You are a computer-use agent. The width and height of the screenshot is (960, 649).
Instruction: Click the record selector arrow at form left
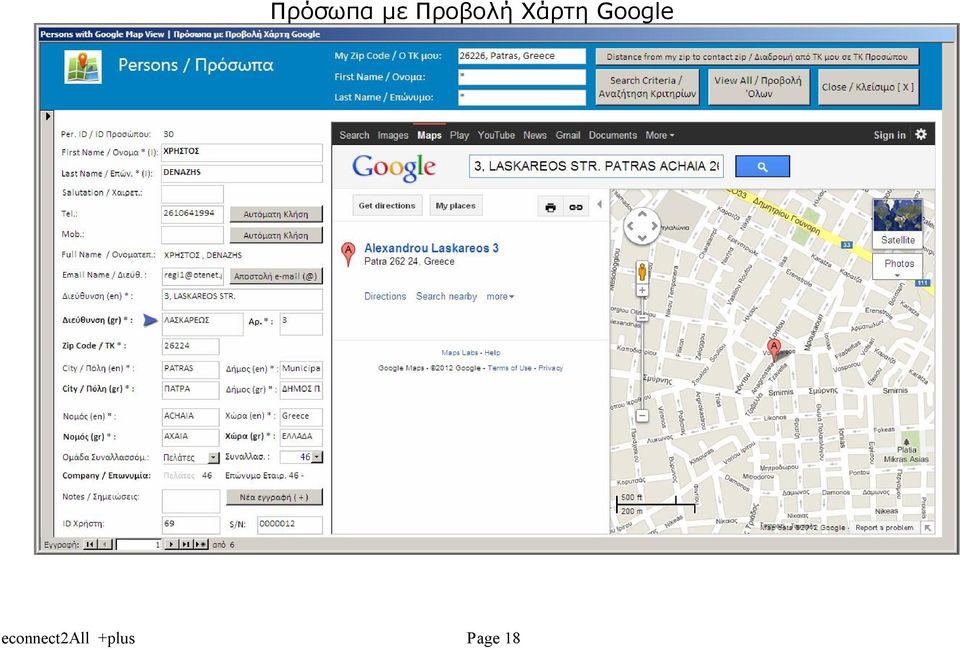(48, 116)
